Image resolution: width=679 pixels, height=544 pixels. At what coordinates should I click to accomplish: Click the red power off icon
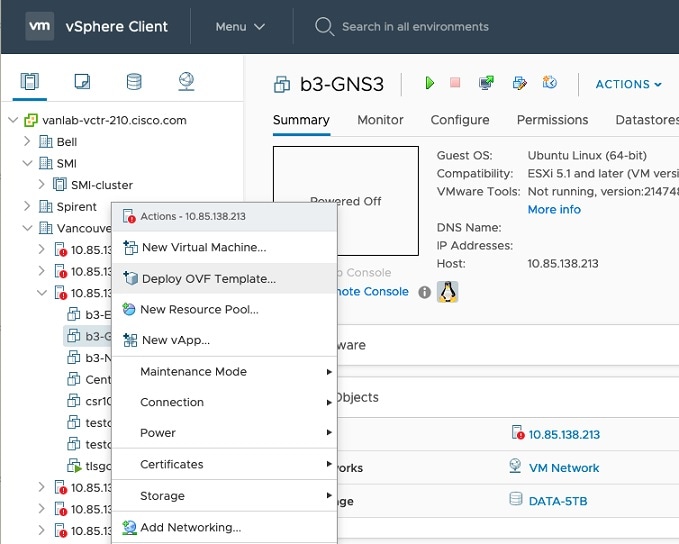click(455, 82)
